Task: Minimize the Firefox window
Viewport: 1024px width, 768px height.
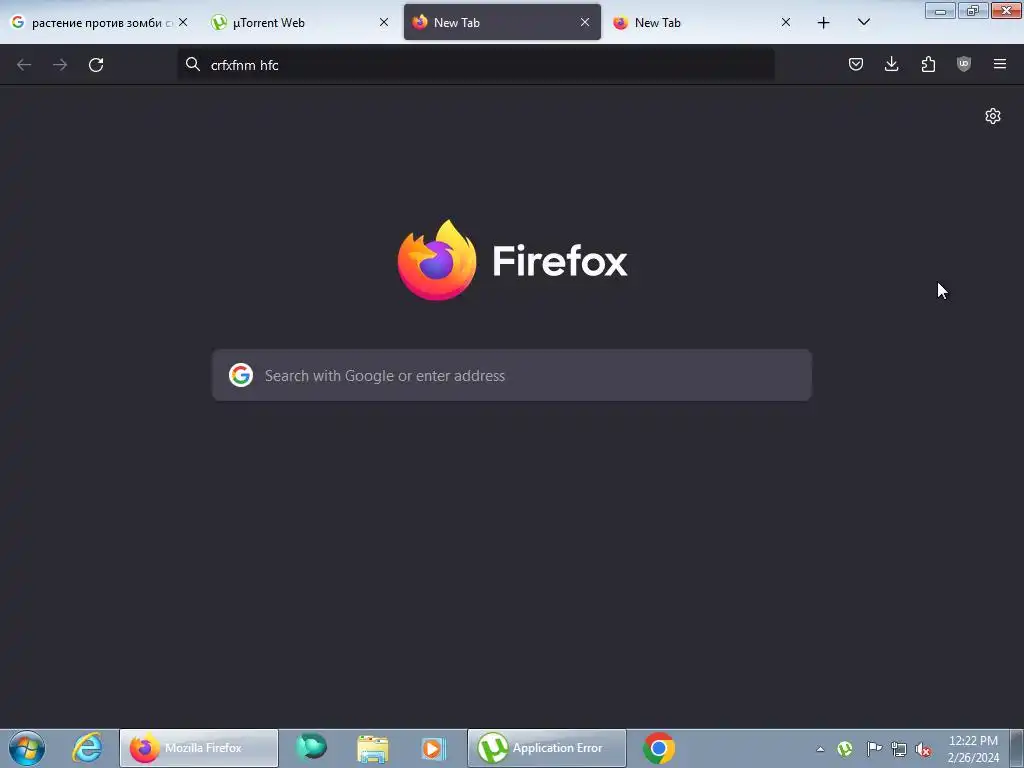Action: (940, 10)
